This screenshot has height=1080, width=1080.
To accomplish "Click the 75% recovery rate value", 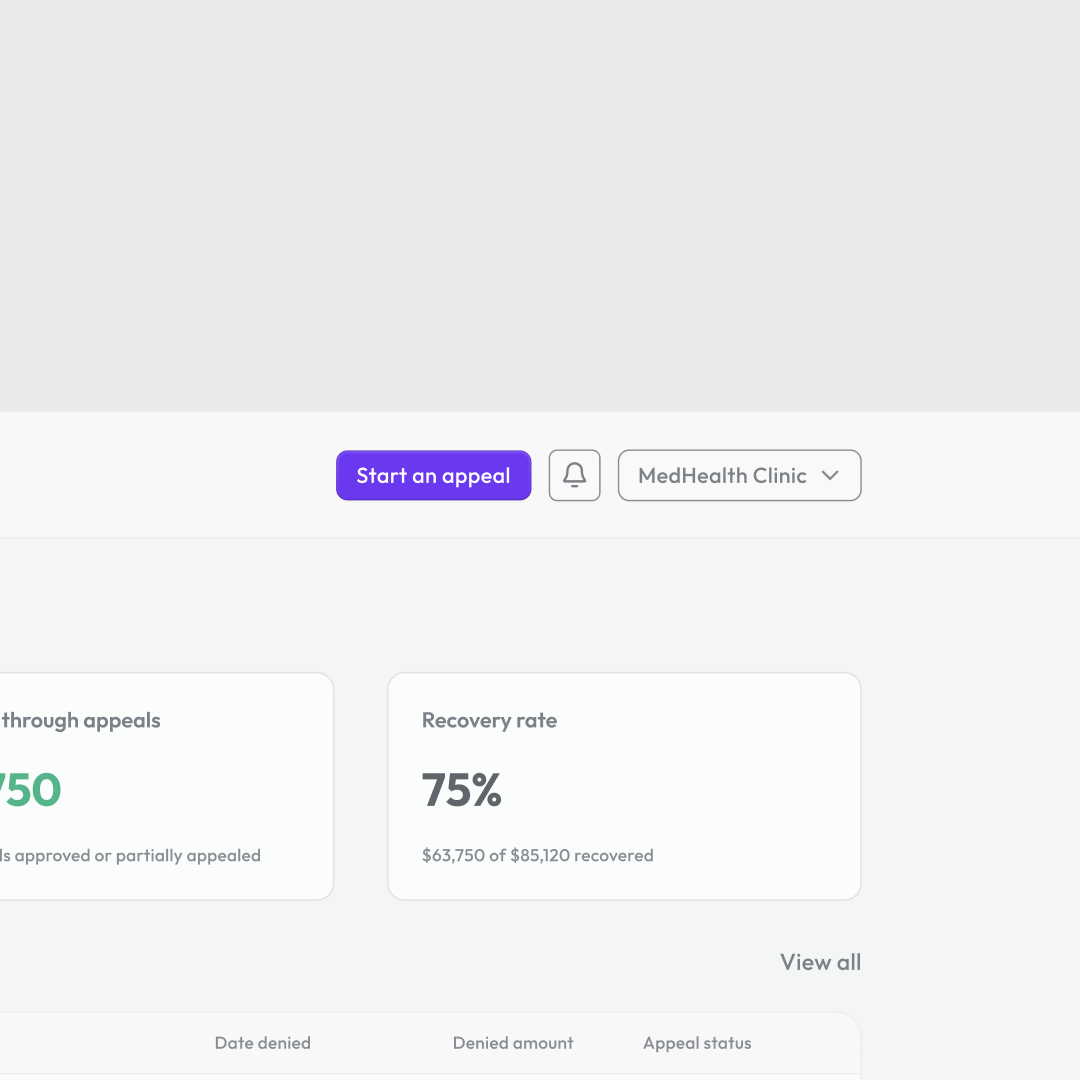I will [x=461, y=789].
